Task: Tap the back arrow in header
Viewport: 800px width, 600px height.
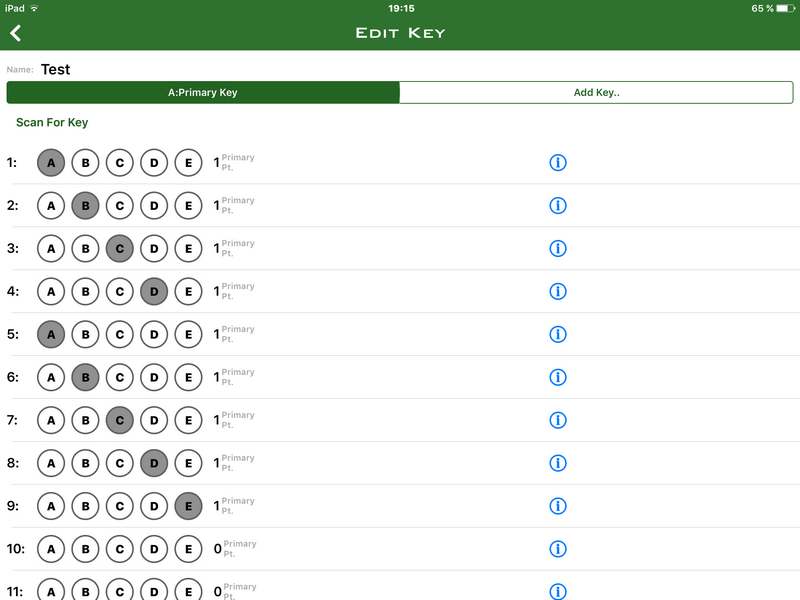Action: [x=15, y=33]
